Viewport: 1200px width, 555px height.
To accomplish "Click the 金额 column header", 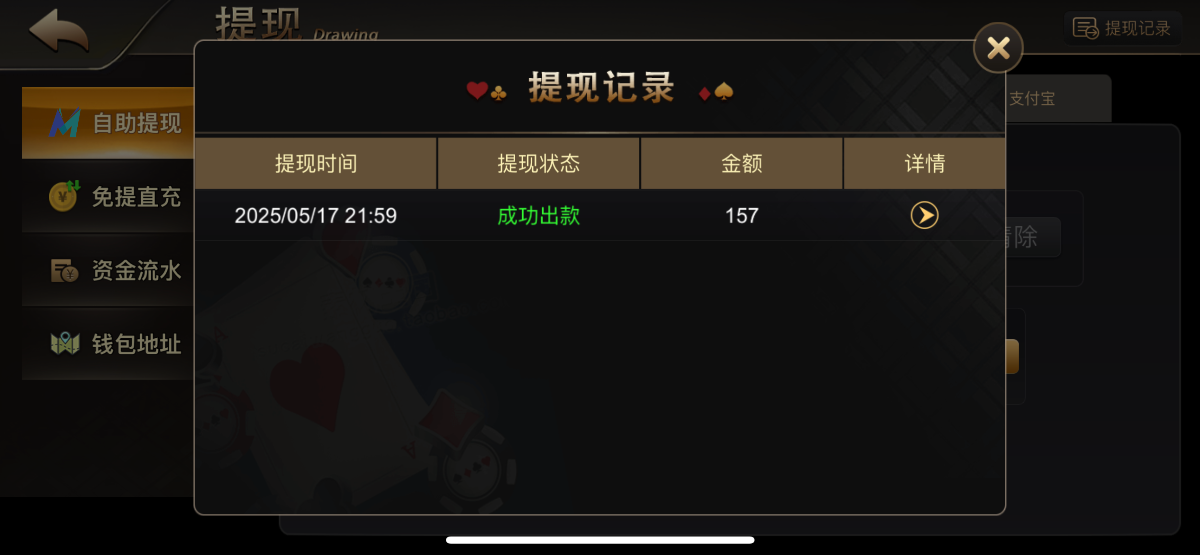I will (742, 163).
